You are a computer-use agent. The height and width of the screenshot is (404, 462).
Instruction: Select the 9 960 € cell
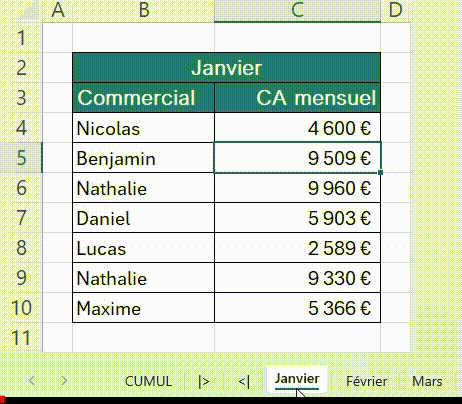297,188
